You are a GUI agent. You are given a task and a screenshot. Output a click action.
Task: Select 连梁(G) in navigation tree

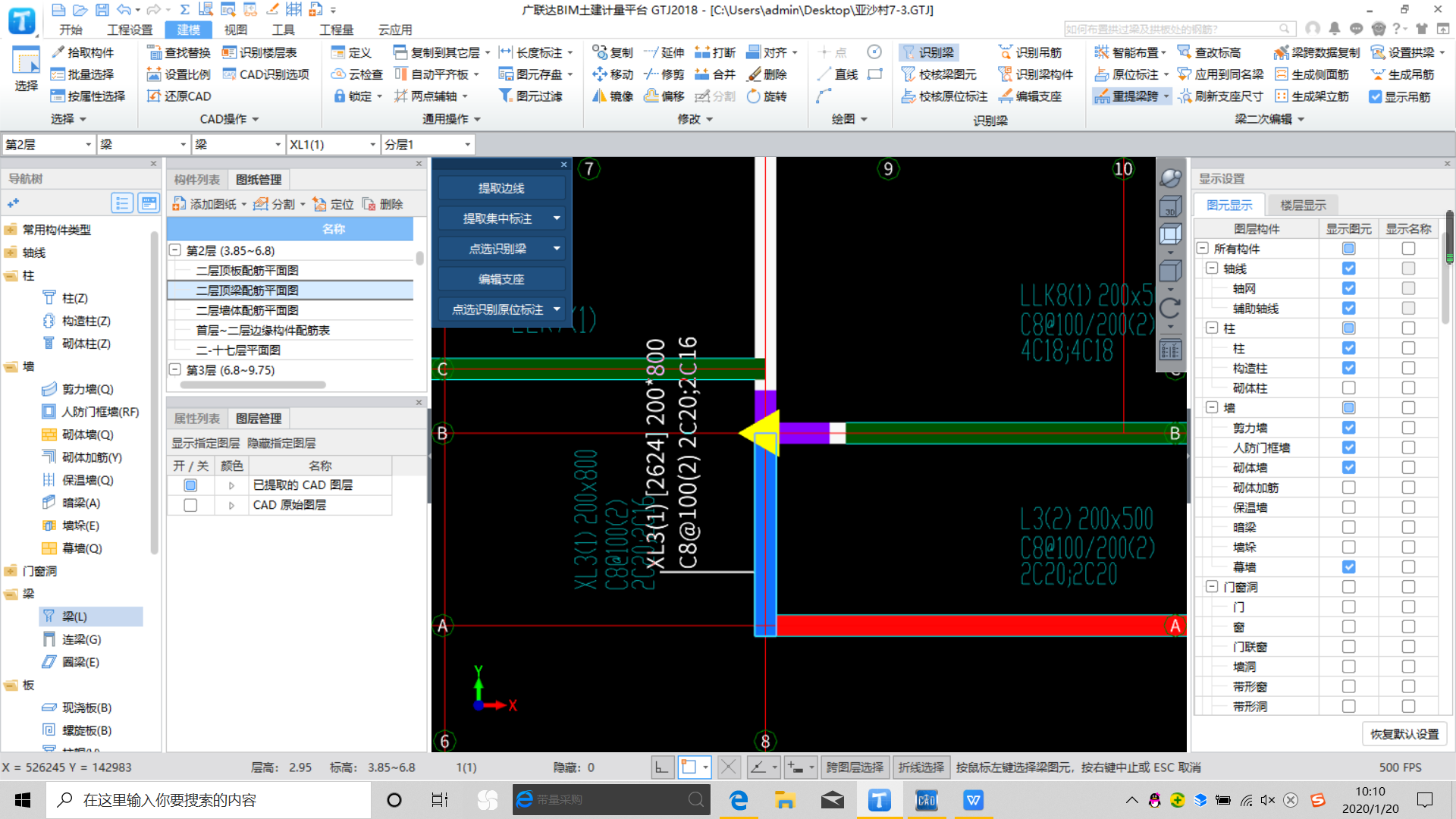pyautogui.click(x=81, y=639)
